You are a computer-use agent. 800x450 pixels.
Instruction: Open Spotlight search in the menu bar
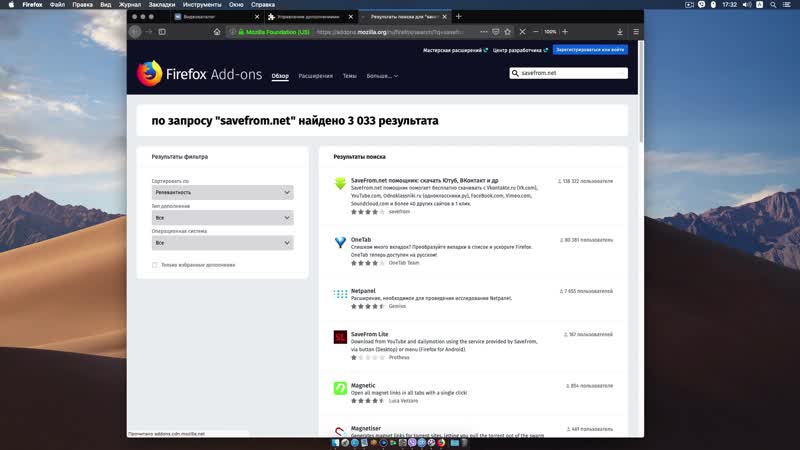773,5
